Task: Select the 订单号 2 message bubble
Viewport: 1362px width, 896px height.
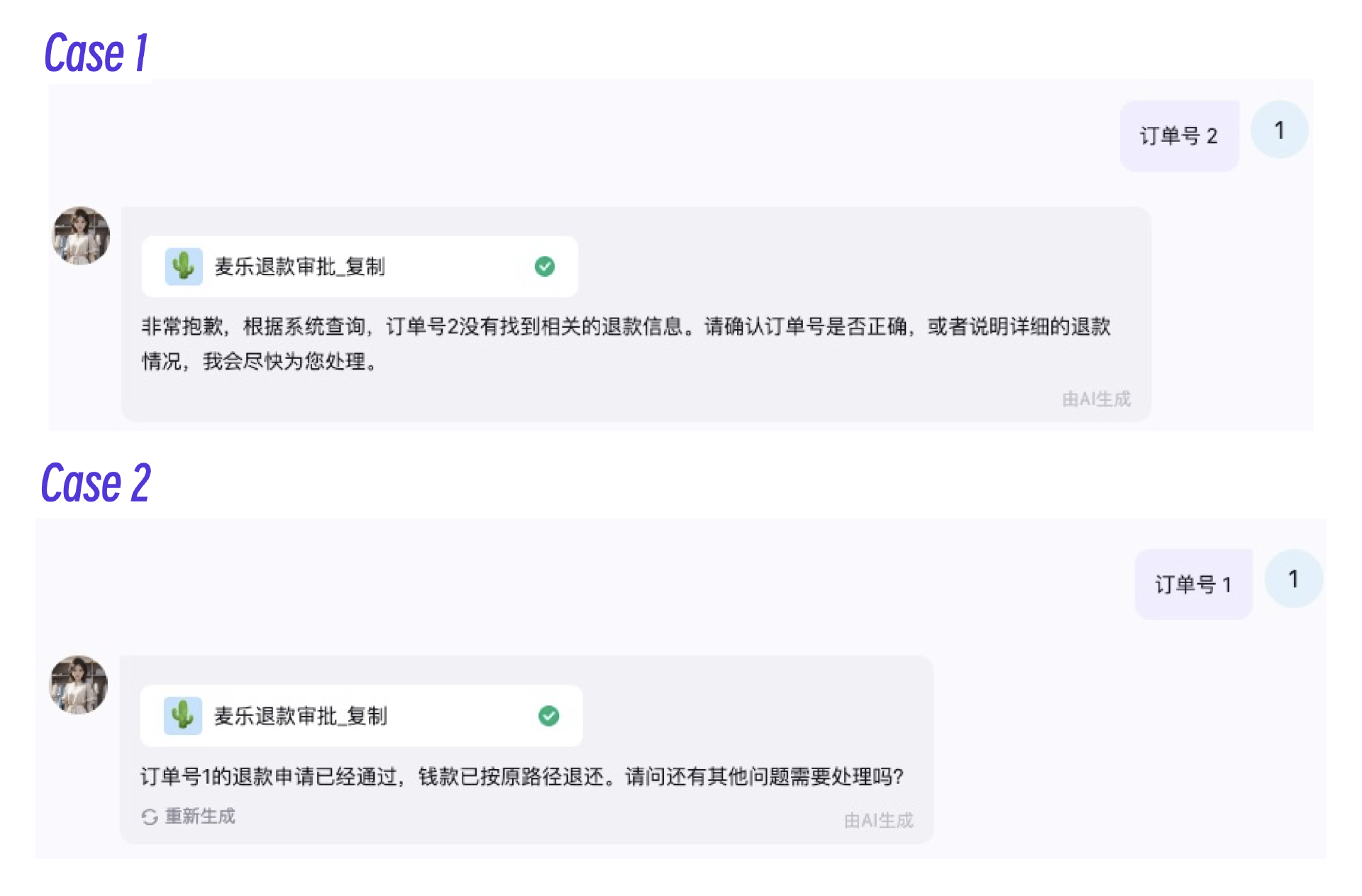Action: click(1178, 135)
